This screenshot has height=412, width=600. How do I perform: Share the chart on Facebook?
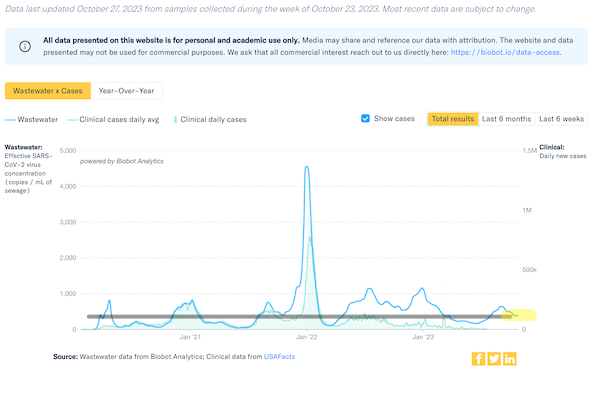pyautogui.click(x=478, y=359)
